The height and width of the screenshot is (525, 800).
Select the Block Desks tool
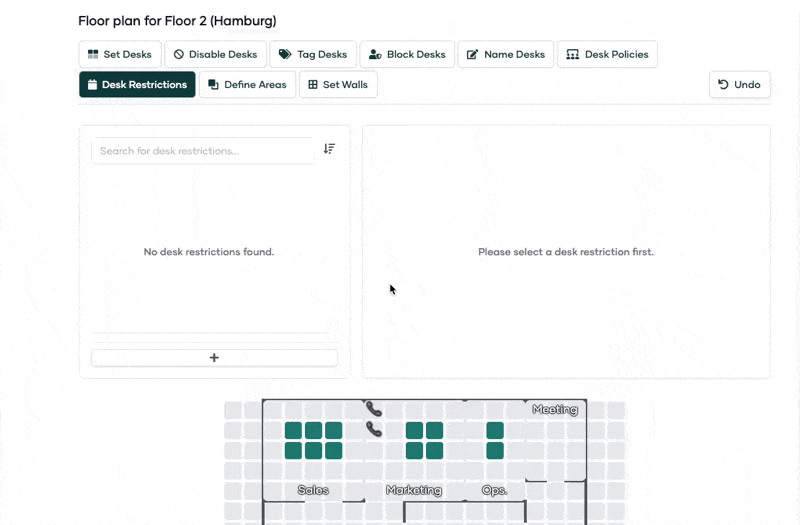click(x=407, y=54)
